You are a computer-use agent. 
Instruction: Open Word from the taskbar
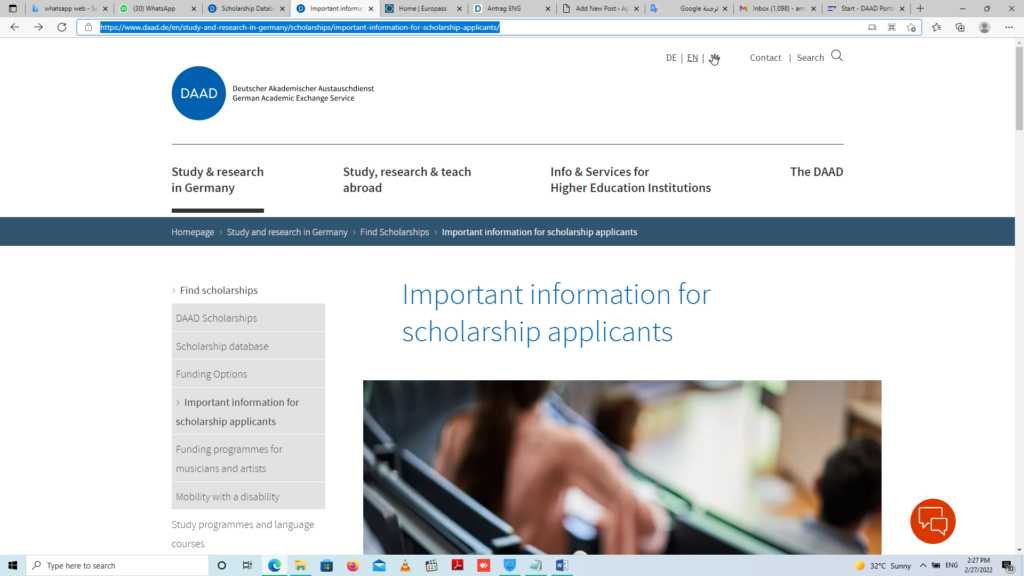(562, 566)
